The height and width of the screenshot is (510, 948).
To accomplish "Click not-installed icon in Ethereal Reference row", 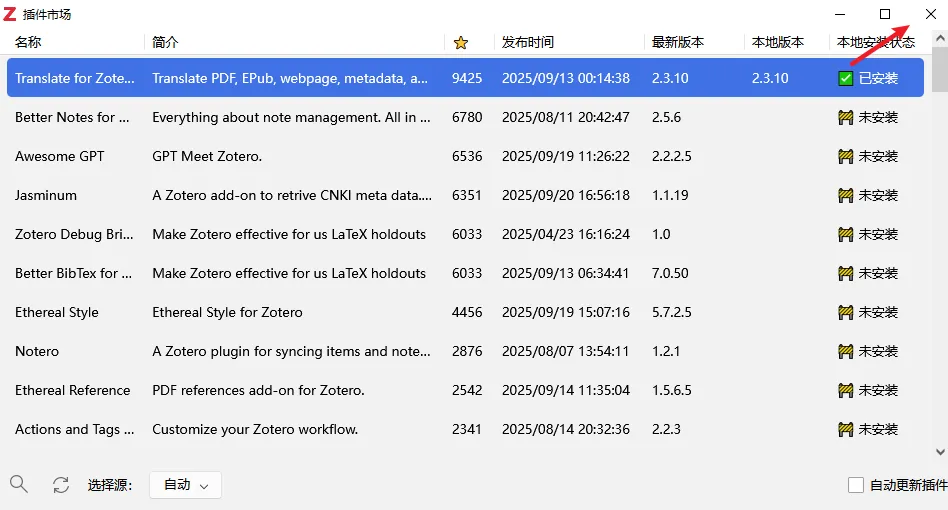I will pos(845,390).
